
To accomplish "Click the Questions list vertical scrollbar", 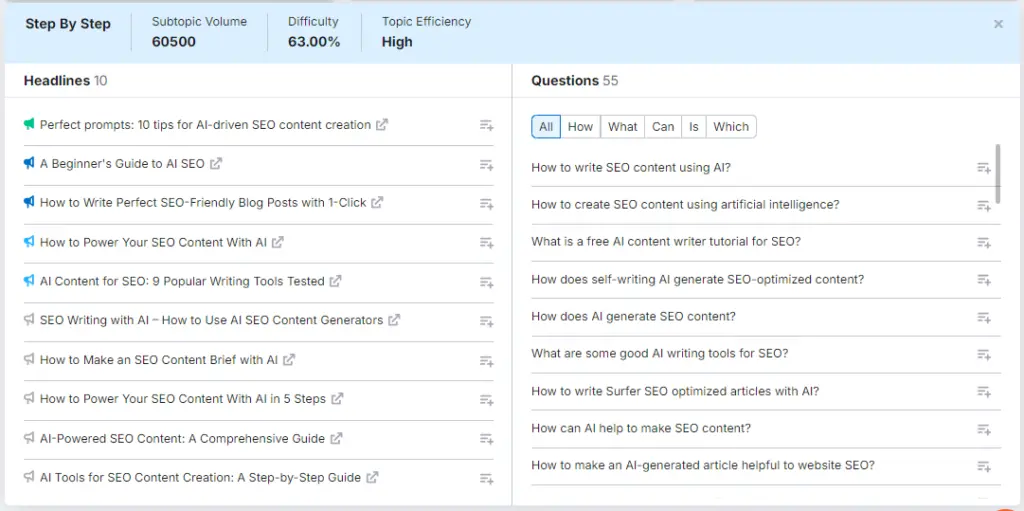I will pyautogui.click(x=998, y=173).
